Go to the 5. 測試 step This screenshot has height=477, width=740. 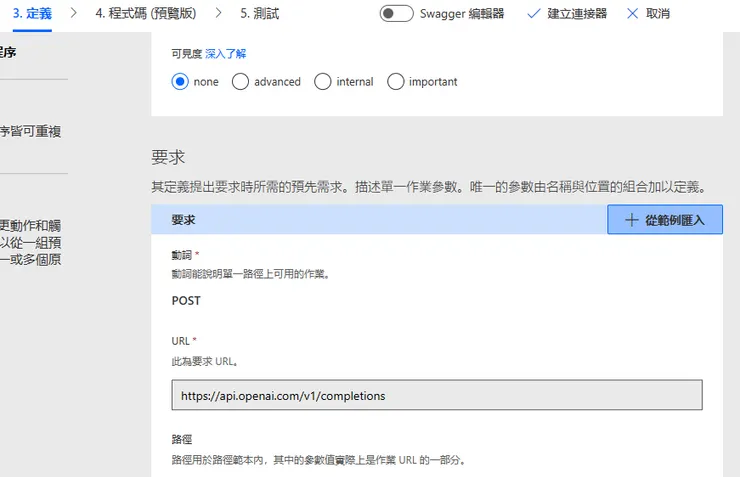(x=260, y=14)
